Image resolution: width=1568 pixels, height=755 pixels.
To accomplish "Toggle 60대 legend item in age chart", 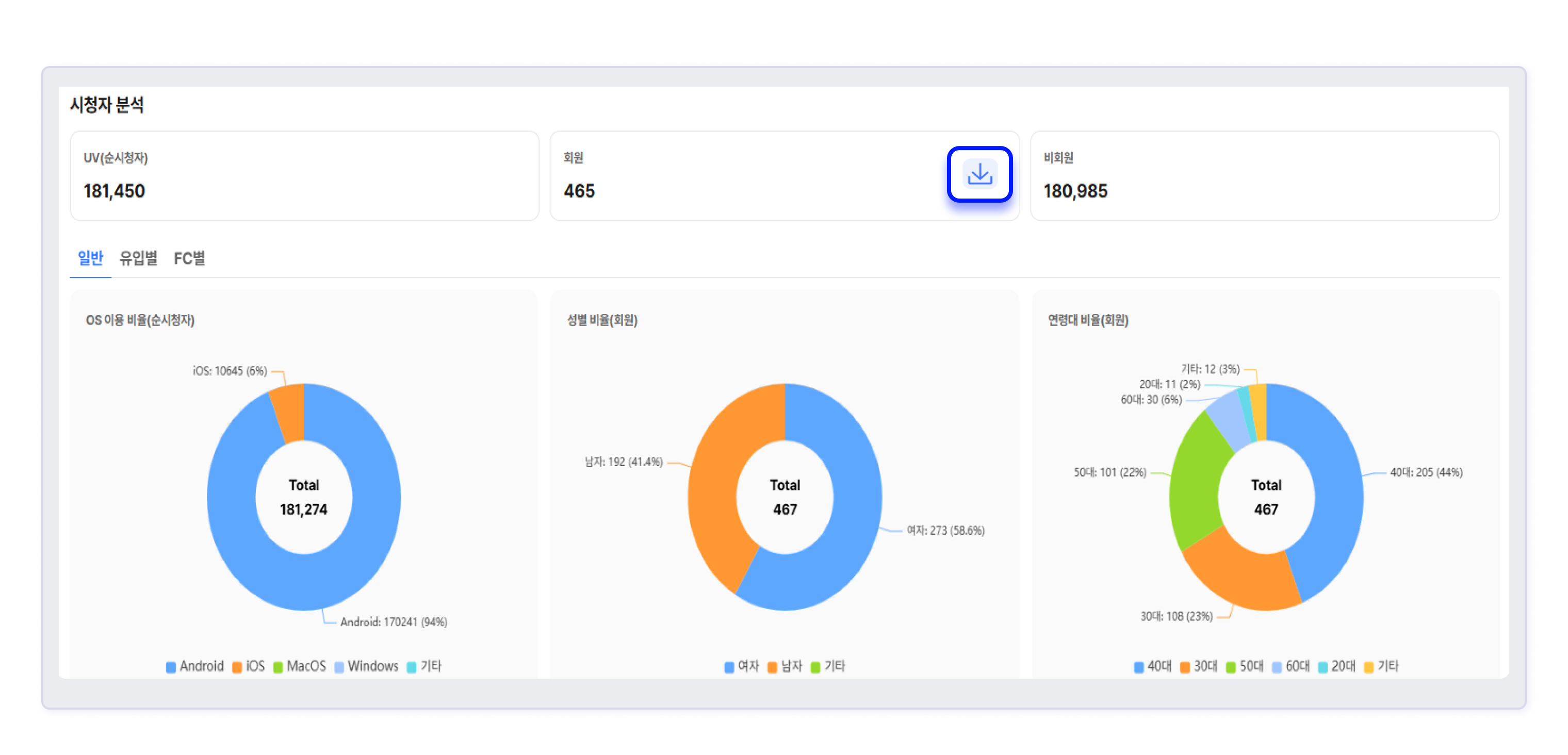I will pos(1290,666).
